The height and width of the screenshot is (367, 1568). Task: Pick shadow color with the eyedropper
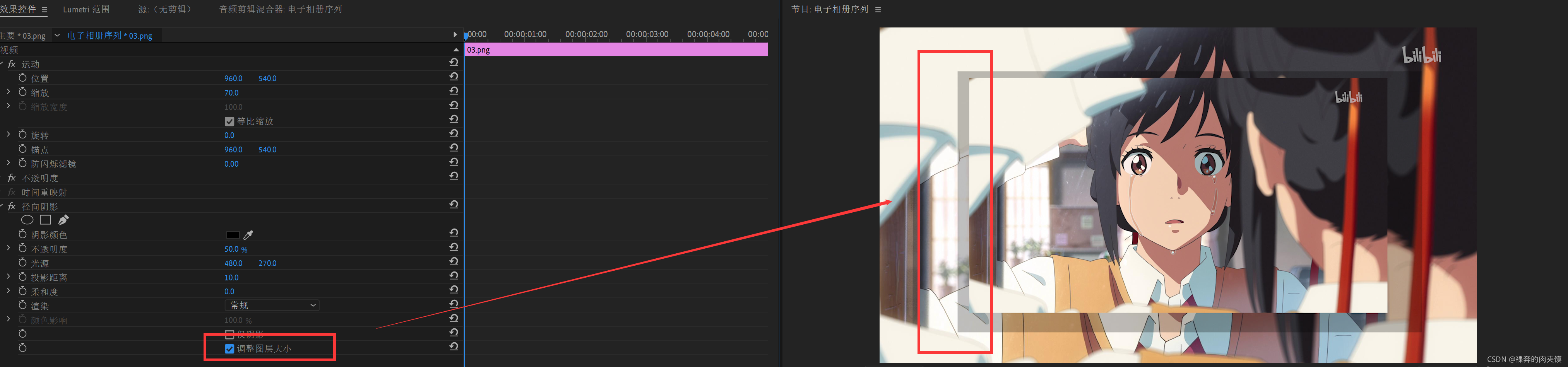(x=248, y=234)
